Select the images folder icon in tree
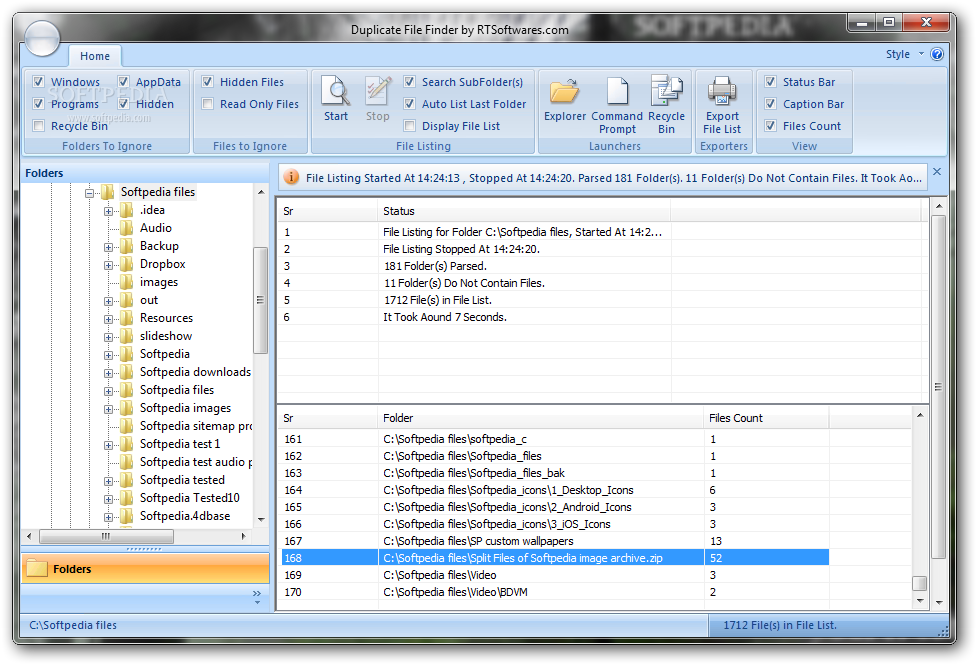977x665 pixels. [127, 282]
